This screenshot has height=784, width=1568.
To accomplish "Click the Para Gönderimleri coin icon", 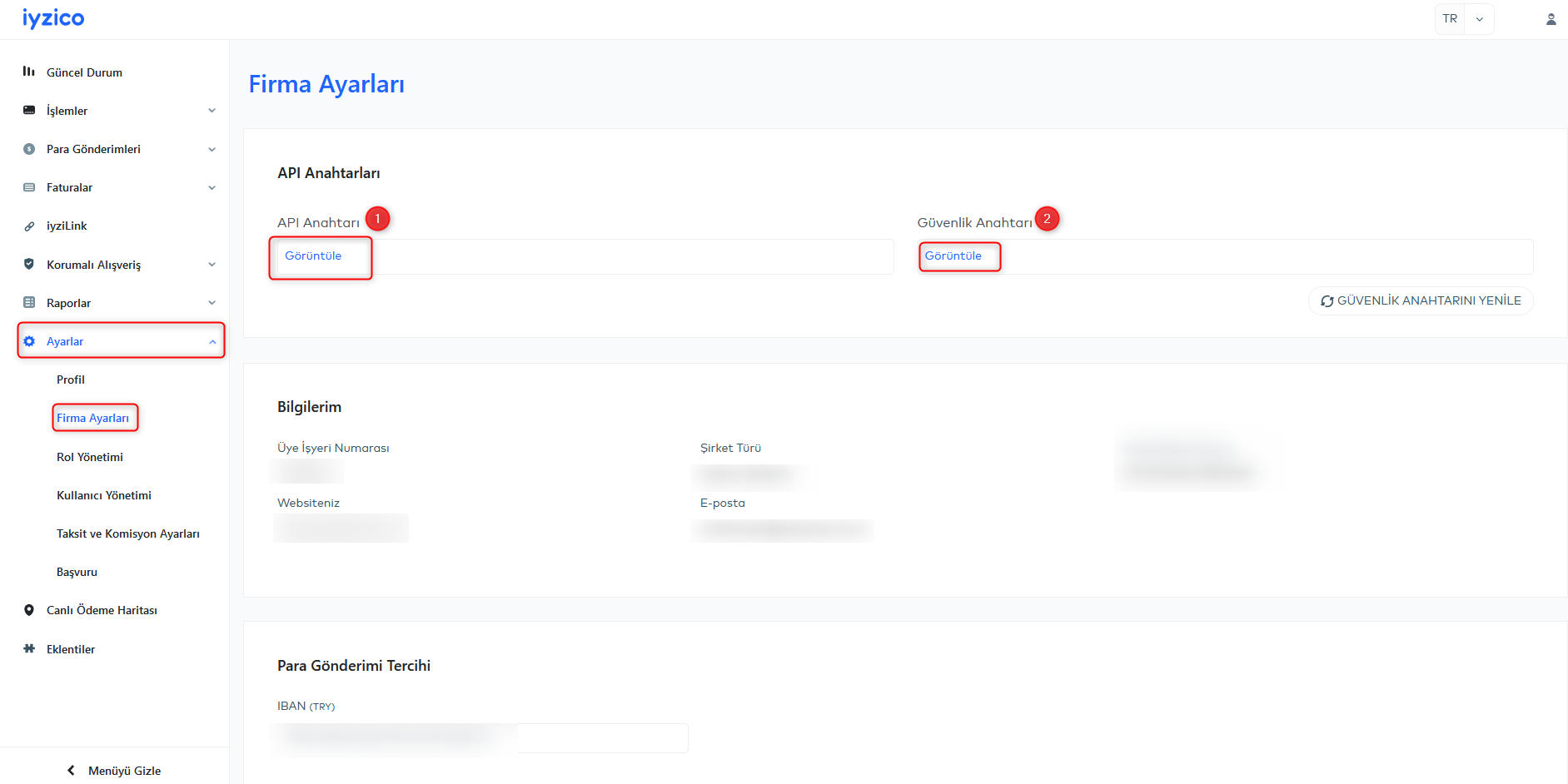I will [29, 149].
